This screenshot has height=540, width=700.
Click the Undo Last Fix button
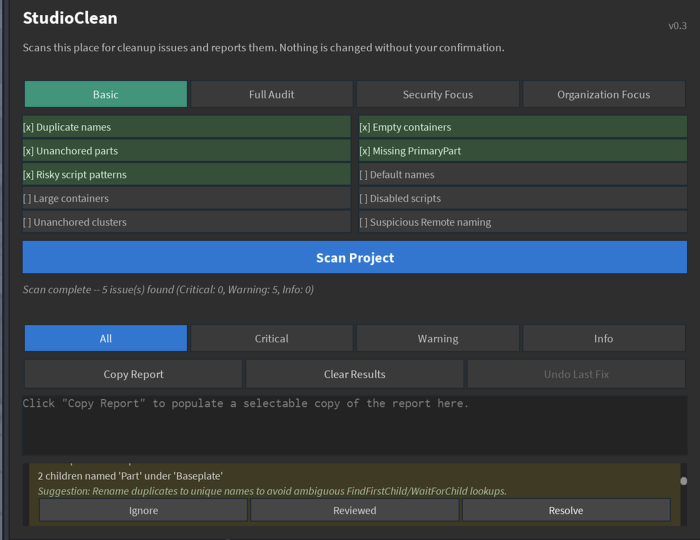[576, 374]
